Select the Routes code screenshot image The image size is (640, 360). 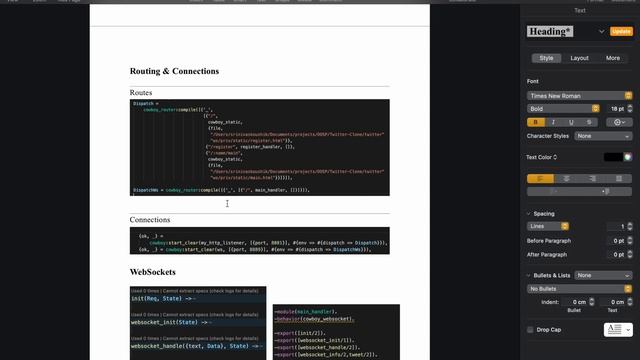[x=260, y=147]
